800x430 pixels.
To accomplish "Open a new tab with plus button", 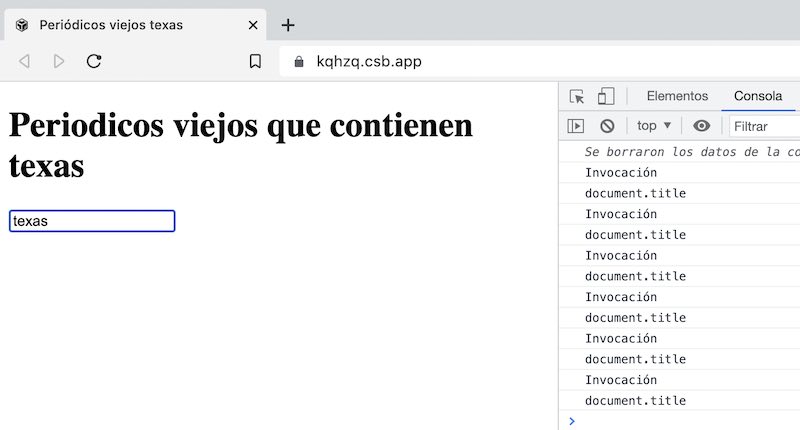I will tap(288, 25).
